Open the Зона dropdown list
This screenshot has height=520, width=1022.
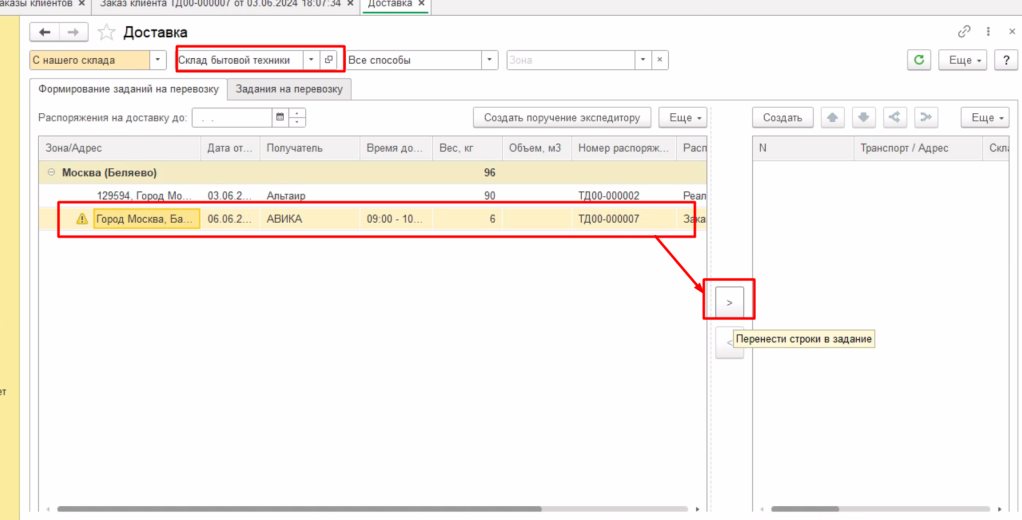(x=643, y=60)
